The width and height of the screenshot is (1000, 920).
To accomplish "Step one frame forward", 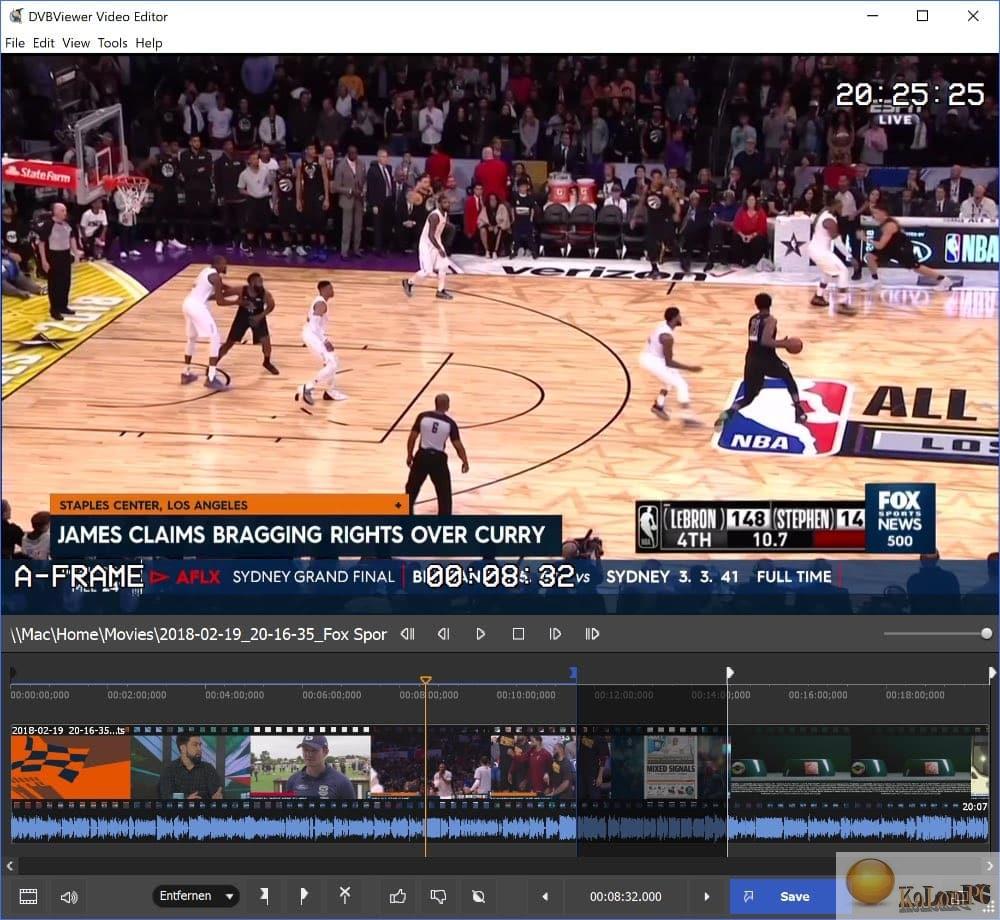I will (555, 634).
